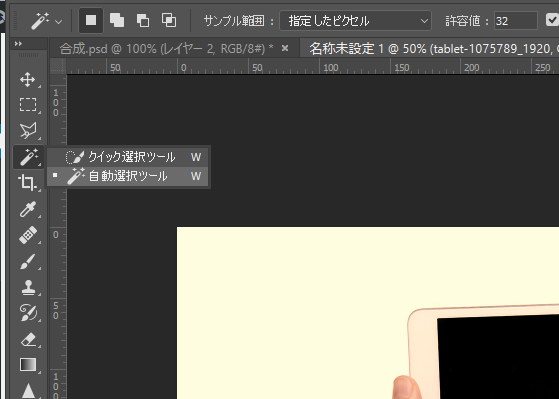Select the Rectangular Marquee tool
This screenshot has height=399, width=559.
tap(27, 105)
